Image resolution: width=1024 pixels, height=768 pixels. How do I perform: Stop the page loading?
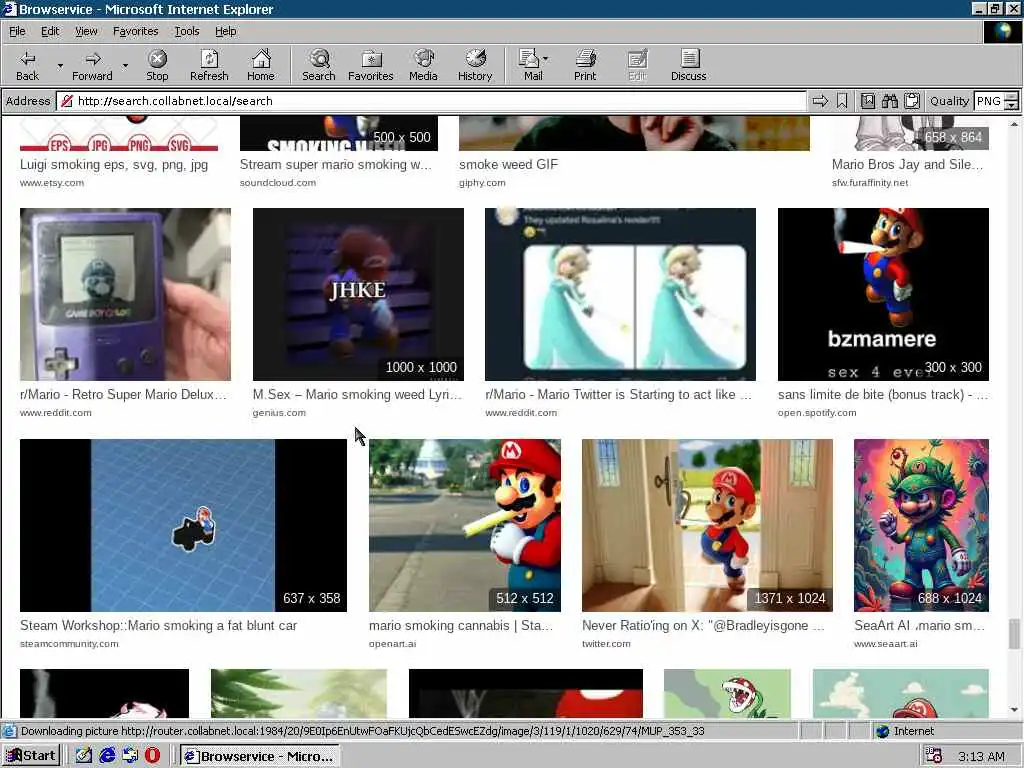(x=157, y=65)
